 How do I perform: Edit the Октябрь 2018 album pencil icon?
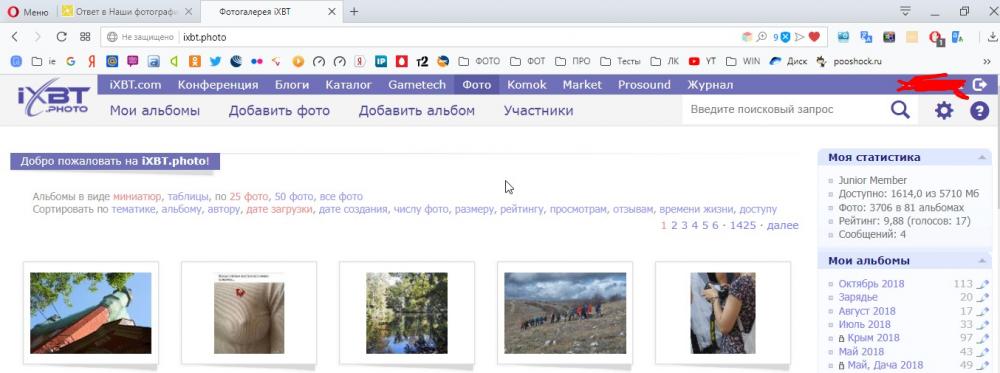pyautogui.click(x=983, y=284)
